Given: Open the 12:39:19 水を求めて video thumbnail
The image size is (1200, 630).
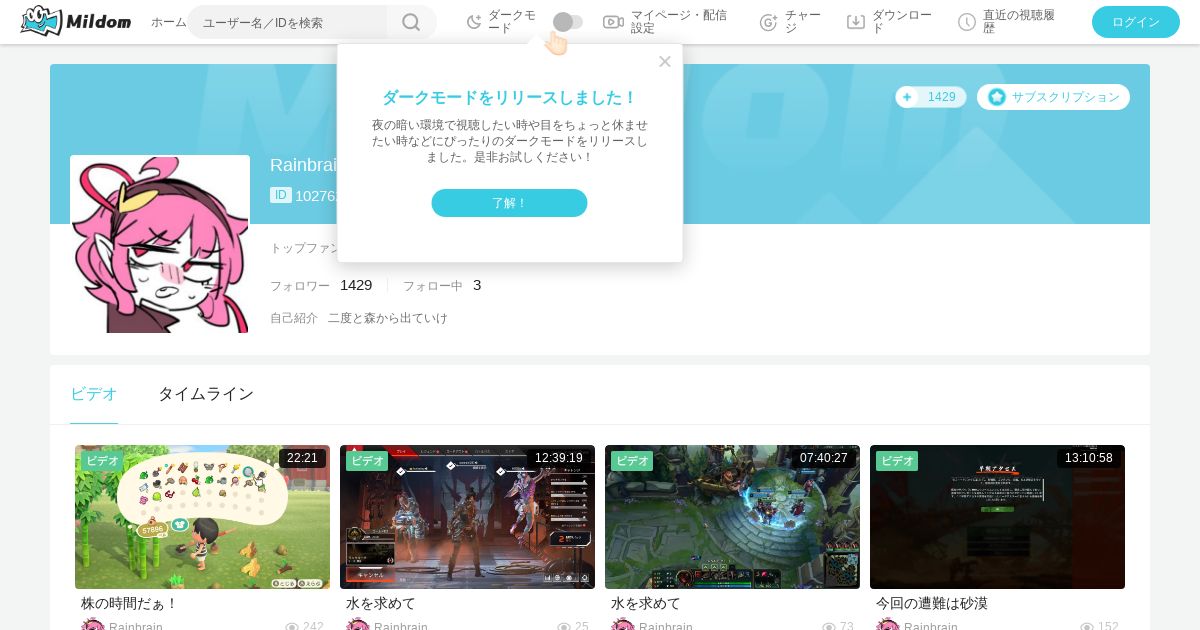Looking at the screenshot, I should (467, 517).
